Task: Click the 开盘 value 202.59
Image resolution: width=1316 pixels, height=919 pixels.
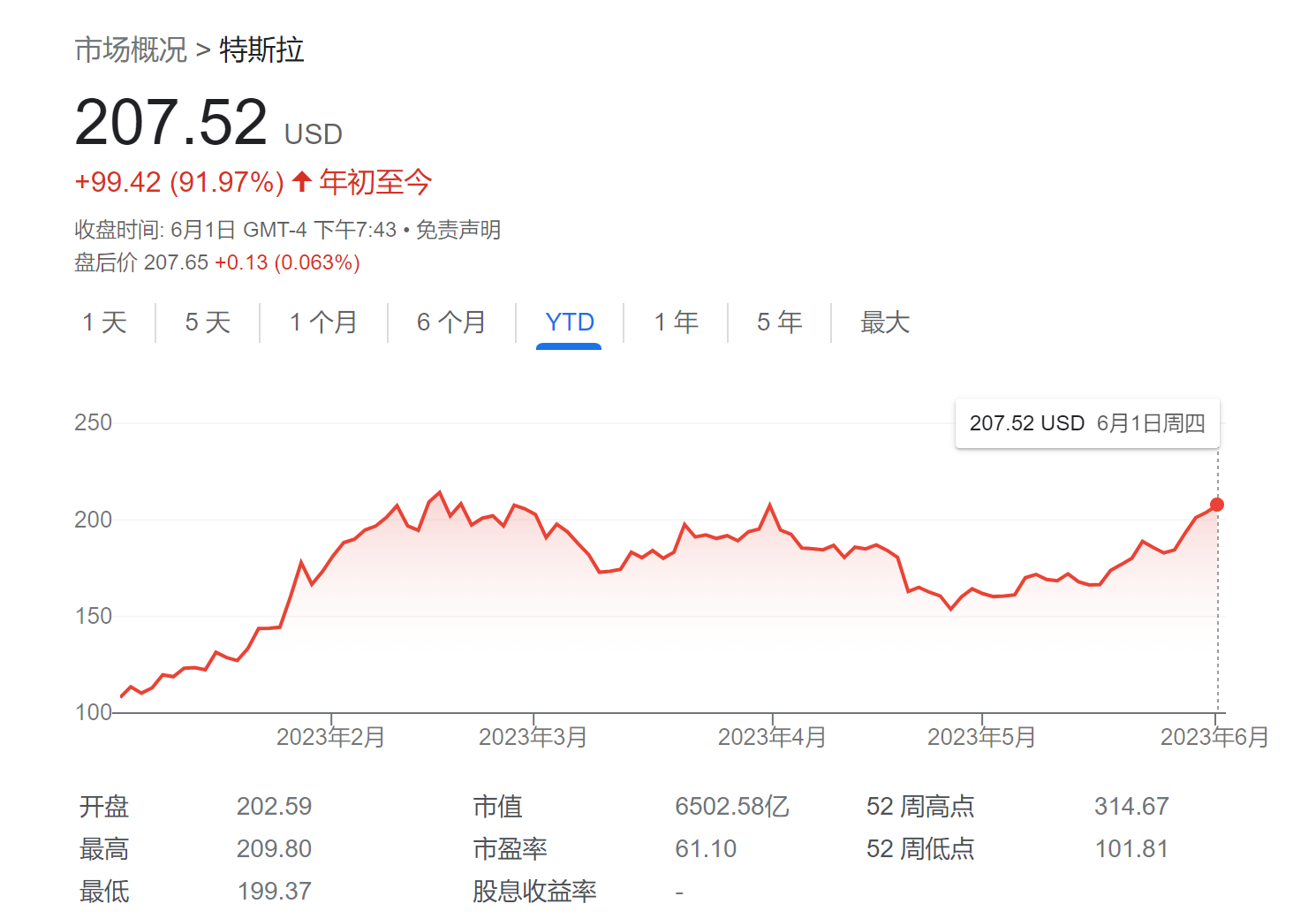Action: coord(274,806)
